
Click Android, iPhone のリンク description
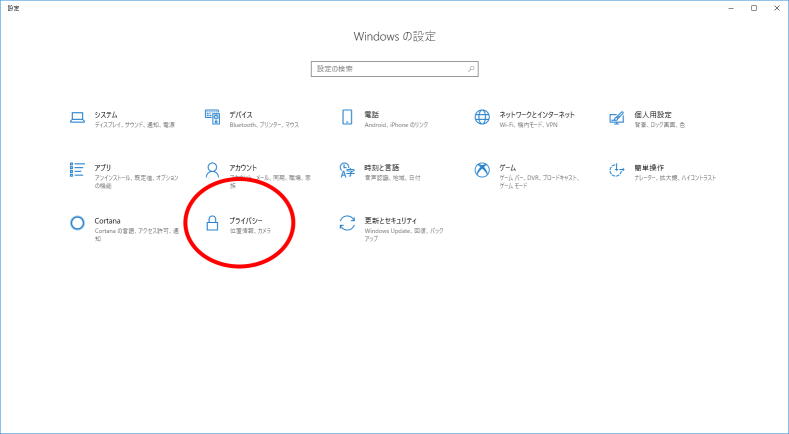point(396,125)
